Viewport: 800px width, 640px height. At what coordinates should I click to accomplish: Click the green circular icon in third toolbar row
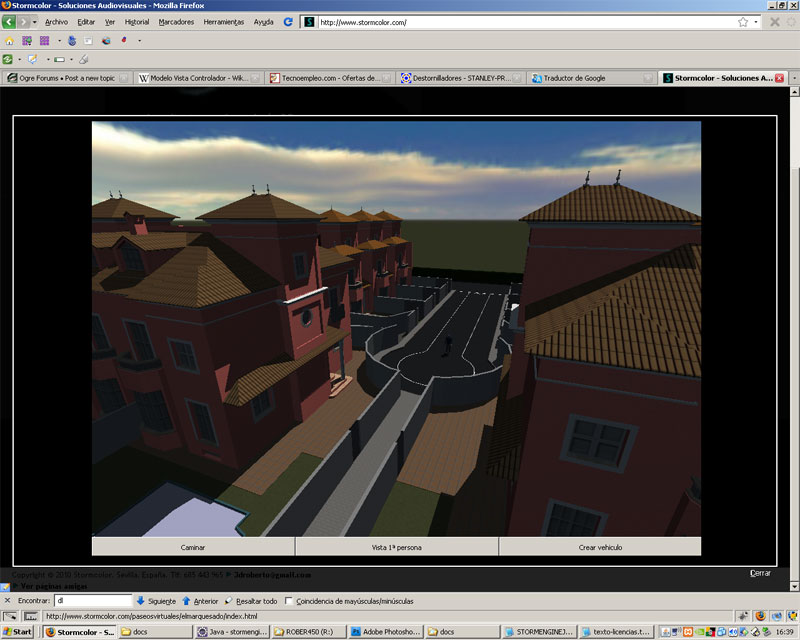pos(8,60)
